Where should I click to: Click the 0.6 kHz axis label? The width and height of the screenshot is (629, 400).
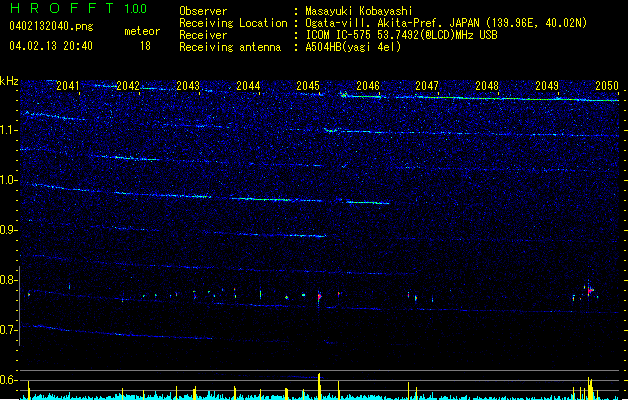coord(9,380)
